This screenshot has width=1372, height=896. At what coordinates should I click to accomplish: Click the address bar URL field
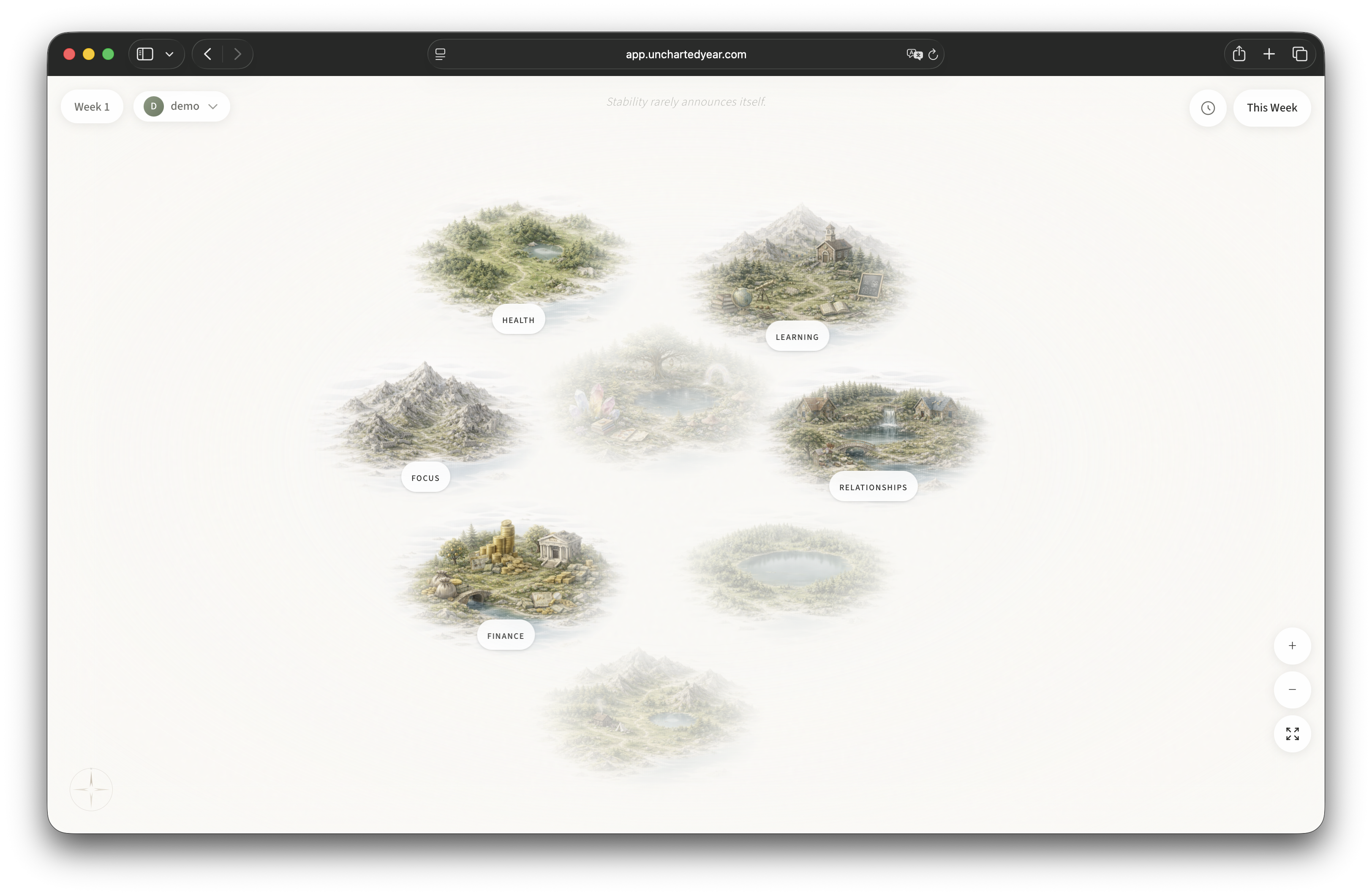pos(686,54)
